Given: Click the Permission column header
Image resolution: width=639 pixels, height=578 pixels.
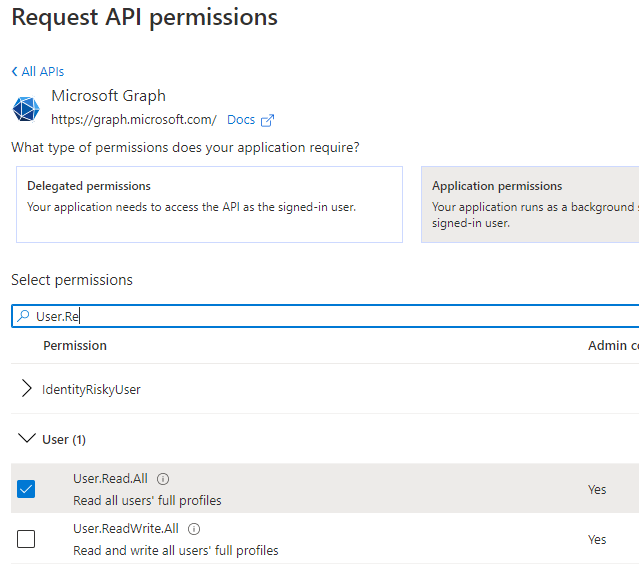Looking at the screenshot, I should (x=75, y=346).
